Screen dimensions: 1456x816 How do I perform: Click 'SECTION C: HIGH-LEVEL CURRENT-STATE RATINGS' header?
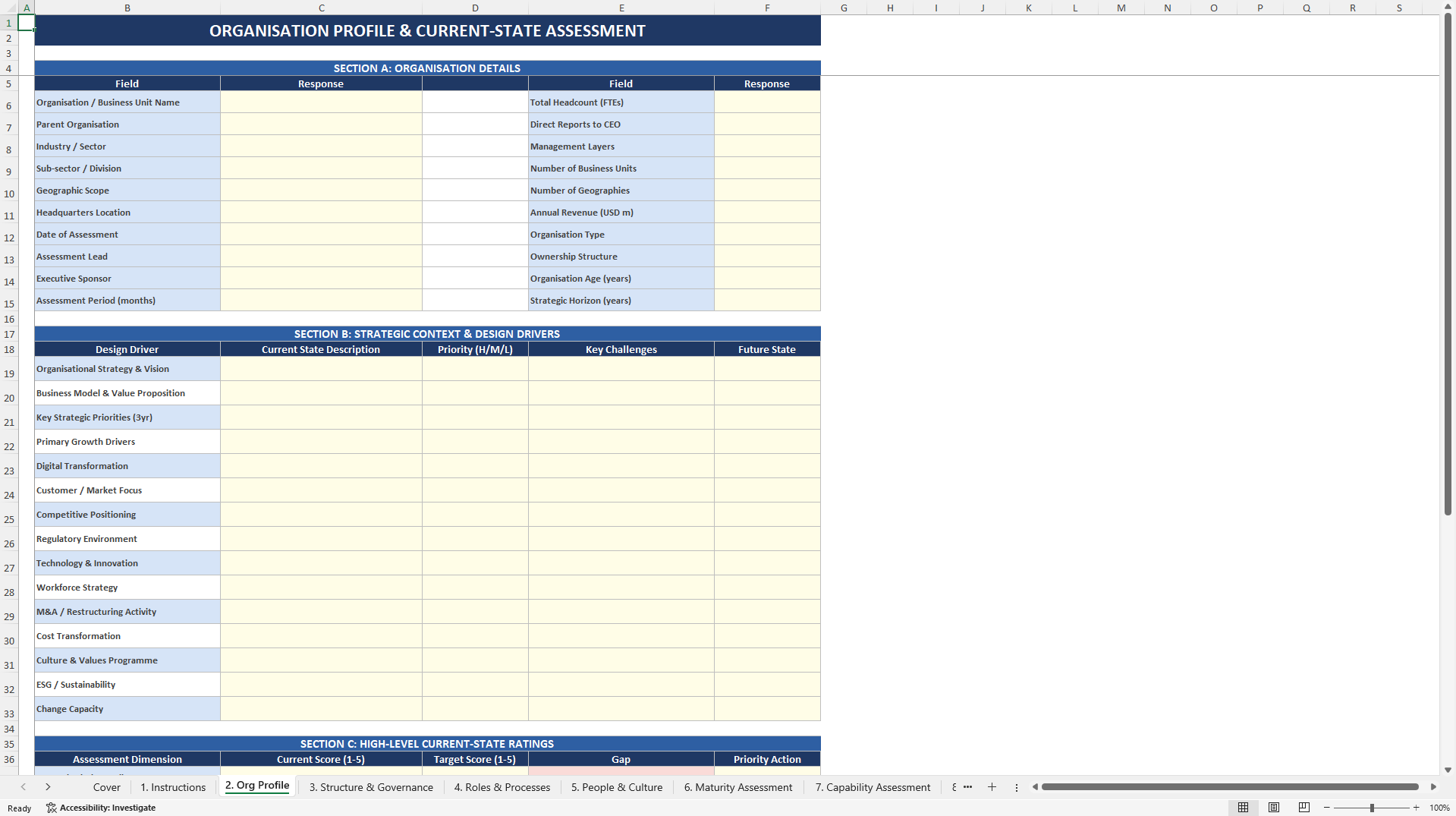pyautogui.click(x=427, y=744)
